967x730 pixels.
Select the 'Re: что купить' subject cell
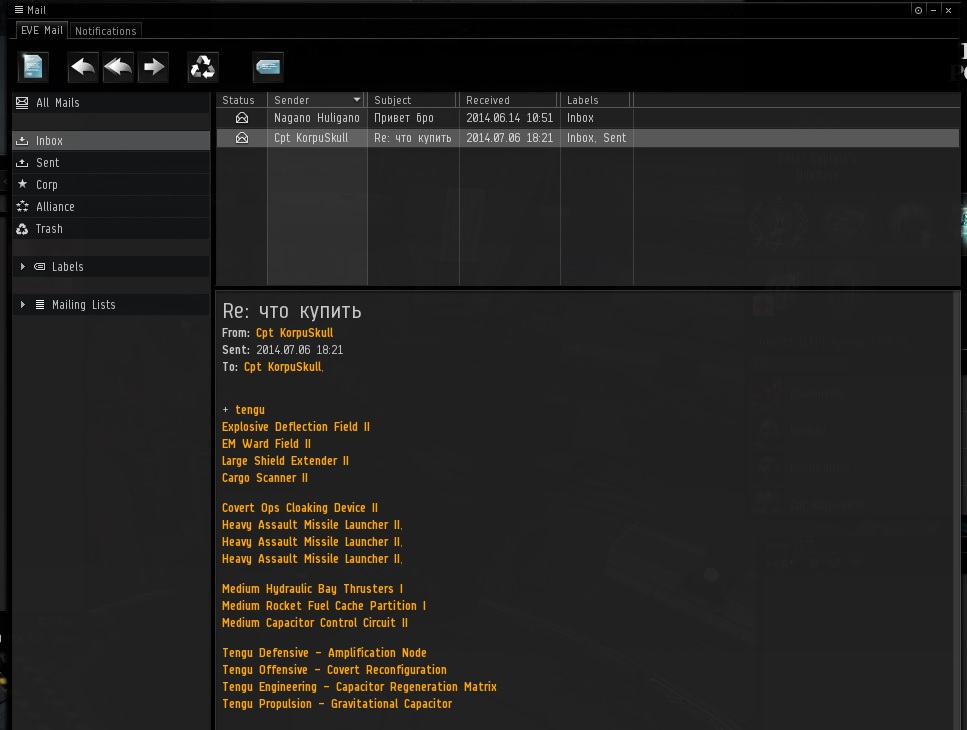click(x=413, y=138)
